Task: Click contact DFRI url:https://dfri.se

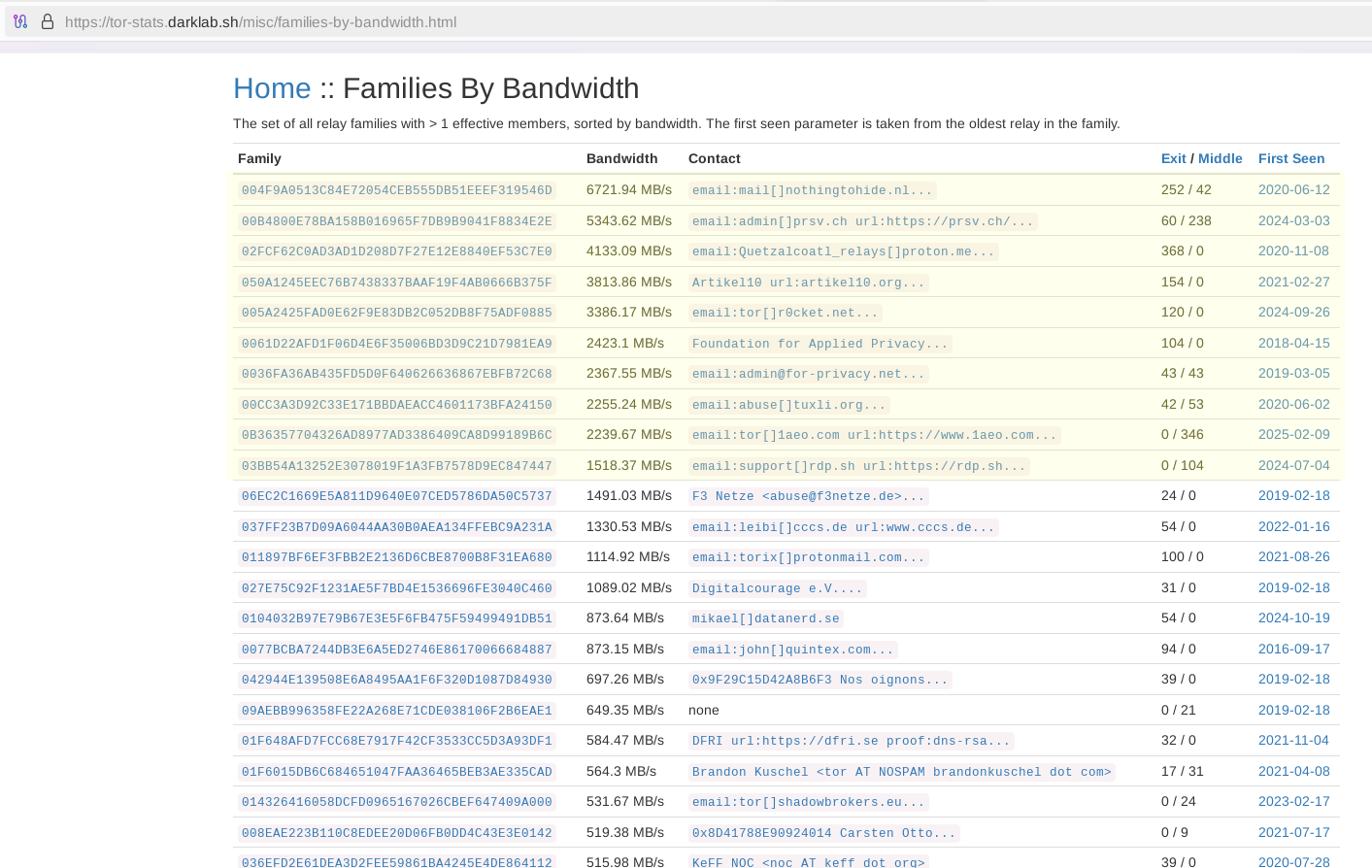Action: tap(852, 741)
